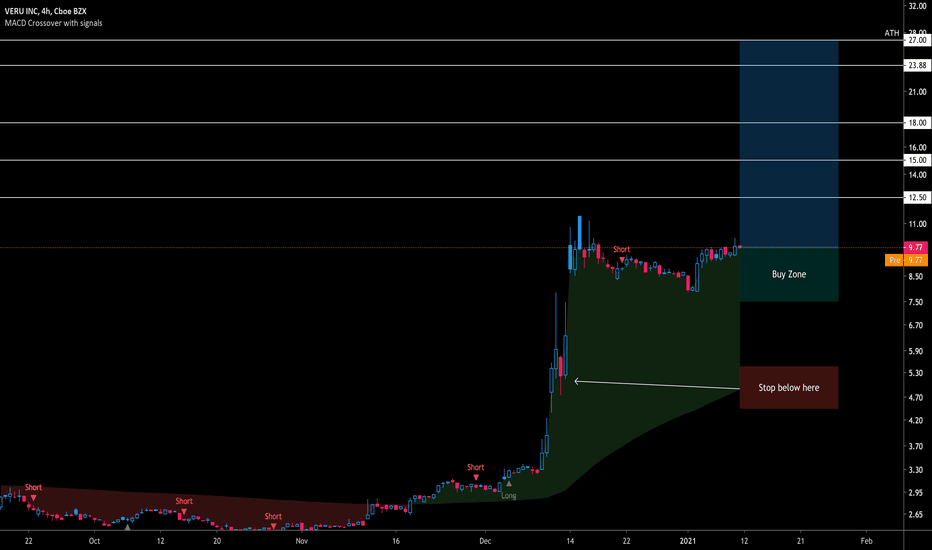Click the ATH label beside the top line

pyautogui.click(x=892, y=33)
